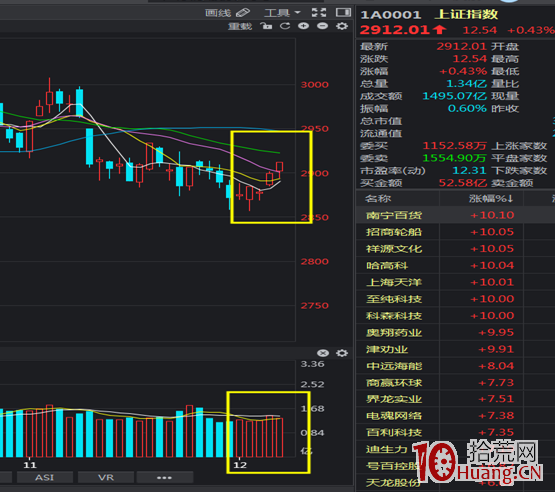Select stock row 上海天洋

455,282
